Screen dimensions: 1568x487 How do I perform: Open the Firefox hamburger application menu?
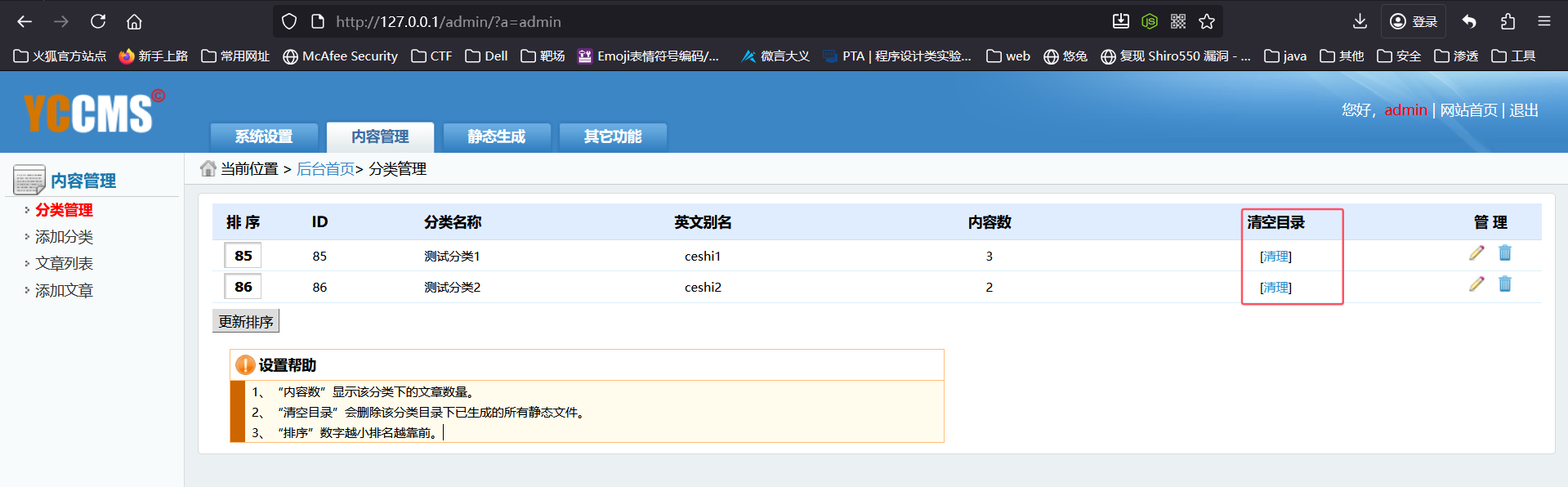tap(1543, 21)
